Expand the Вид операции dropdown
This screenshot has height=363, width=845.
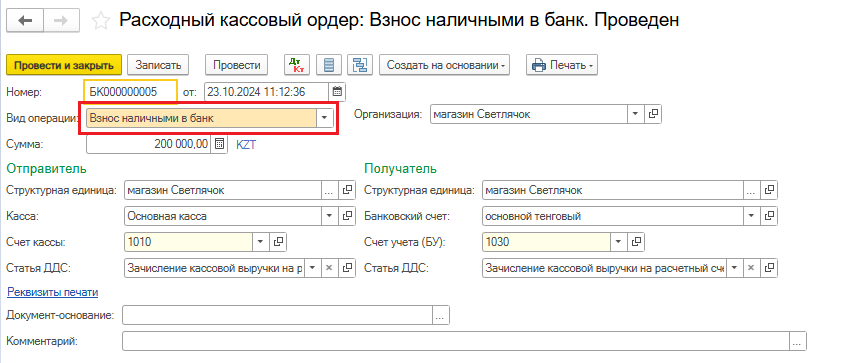pyautogui.click(x=325, y=118)
